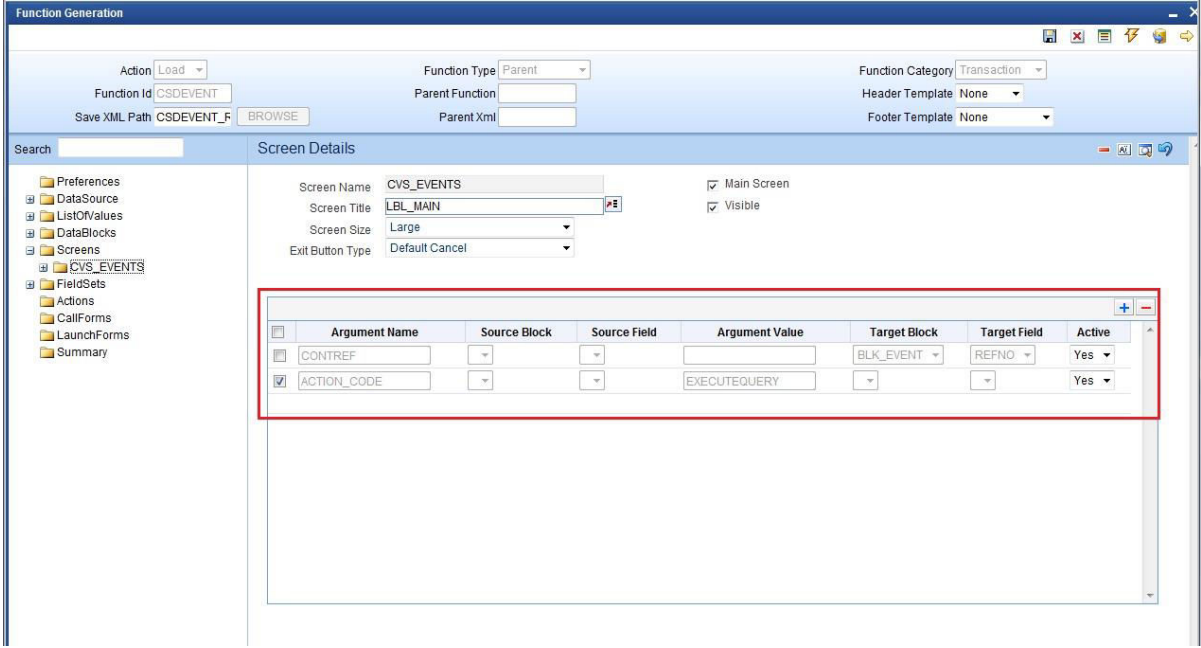The width and height of the screenshot is (1201, 648).
Task: Open the Footer Template dropdown
Action: click(1005, 117)
